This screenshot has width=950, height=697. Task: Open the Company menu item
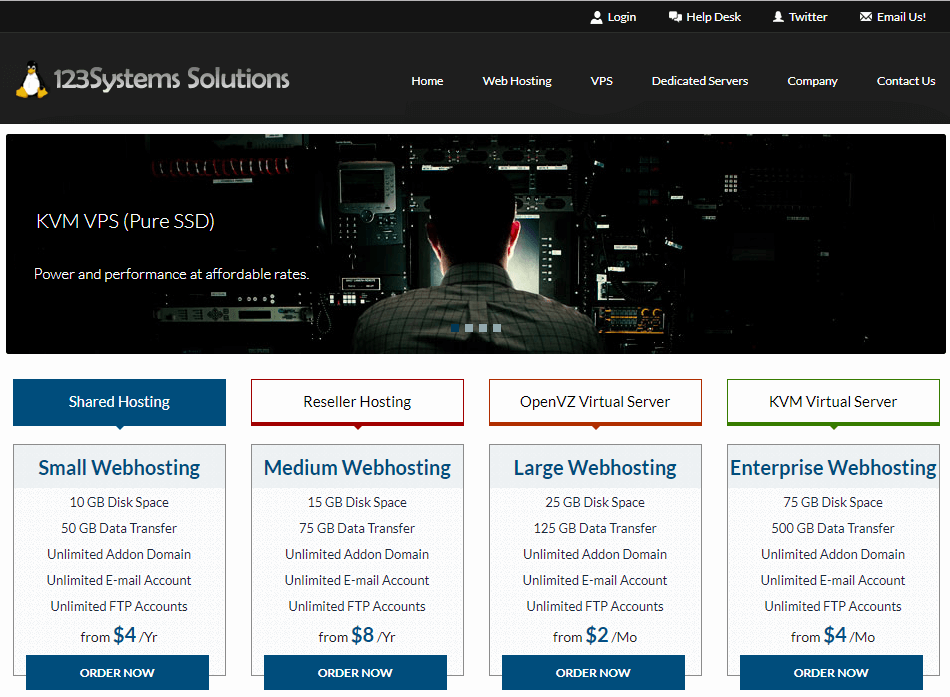[x=812, y=81]
